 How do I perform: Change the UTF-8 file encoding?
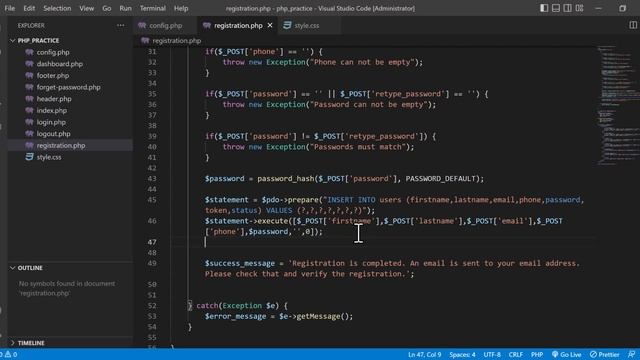point(492,354)
